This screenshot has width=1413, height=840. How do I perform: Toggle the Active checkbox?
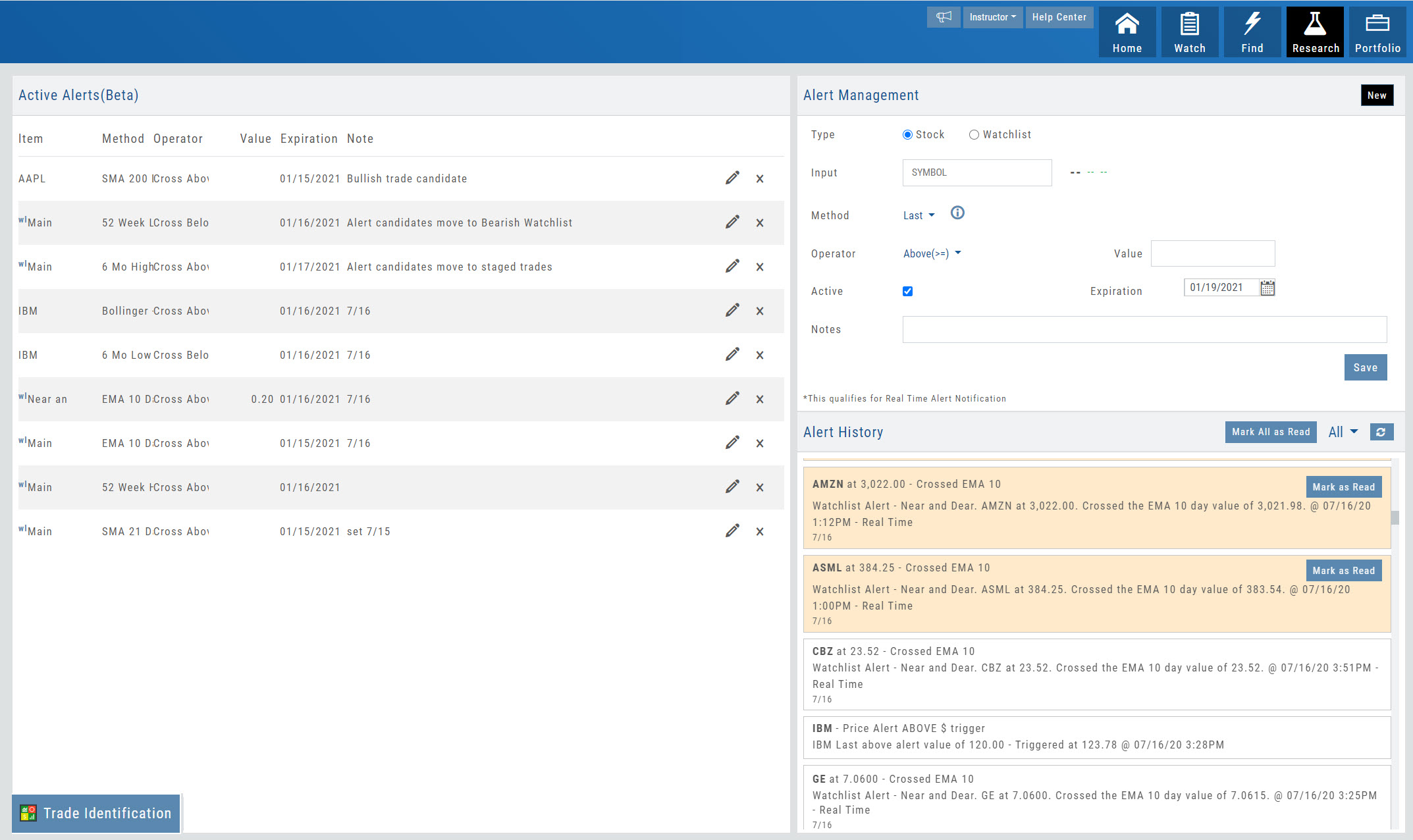tap(907, 291)
